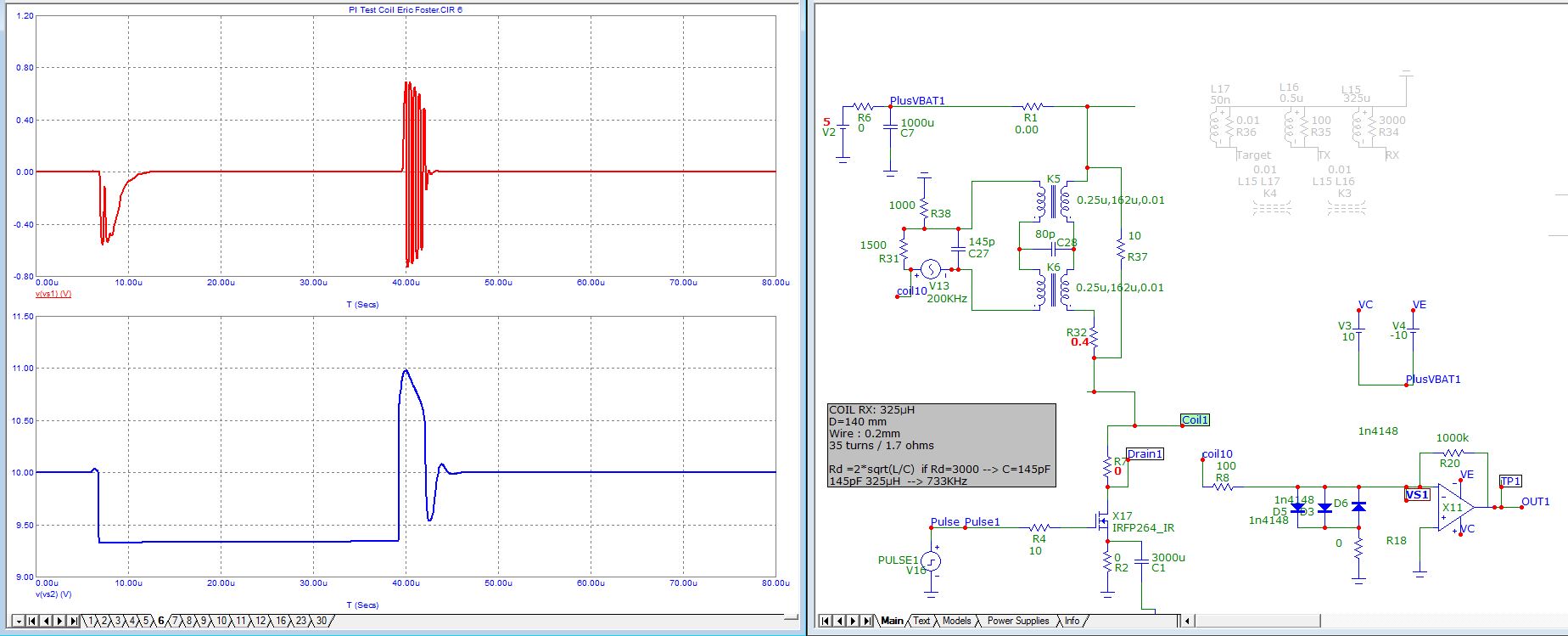This screenshot has height=636, width=1568.
Task: Click the D6 diode symbol
Action: 1358,507
